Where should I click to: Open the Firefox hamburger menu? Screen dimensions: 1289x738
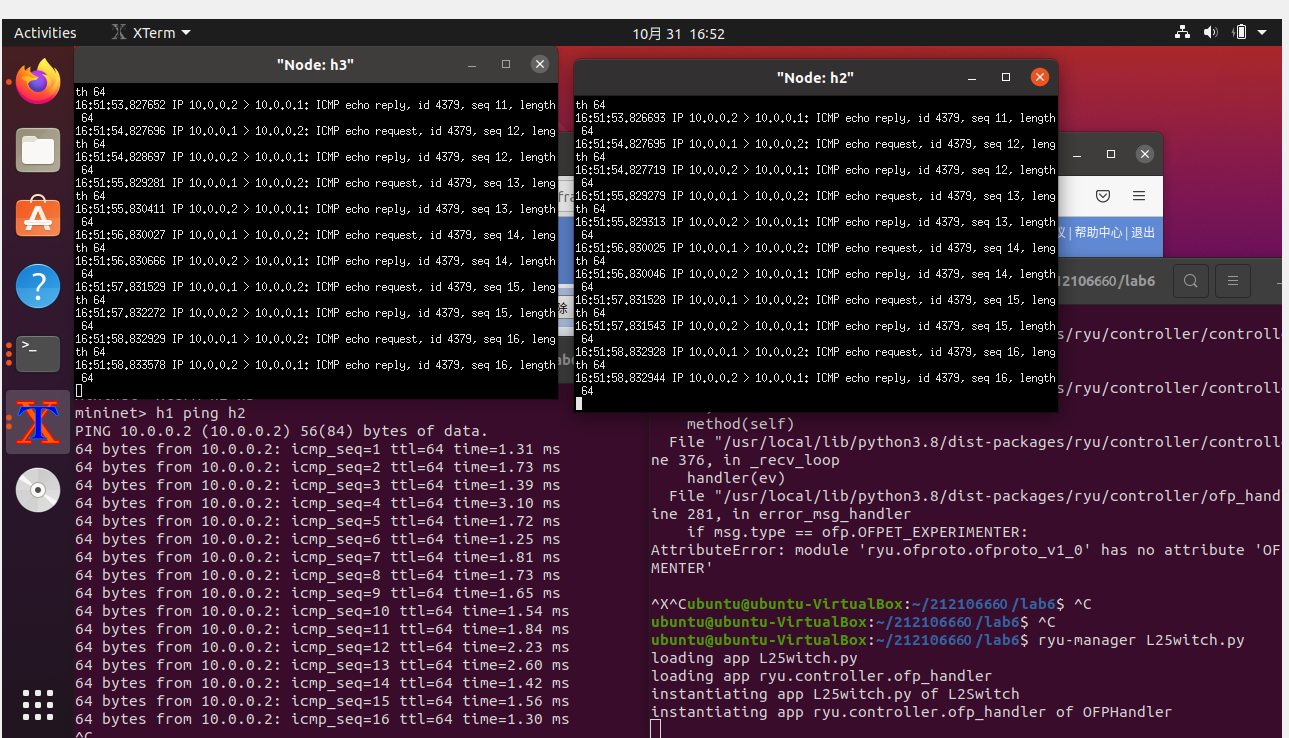[x=1139, y=196]
